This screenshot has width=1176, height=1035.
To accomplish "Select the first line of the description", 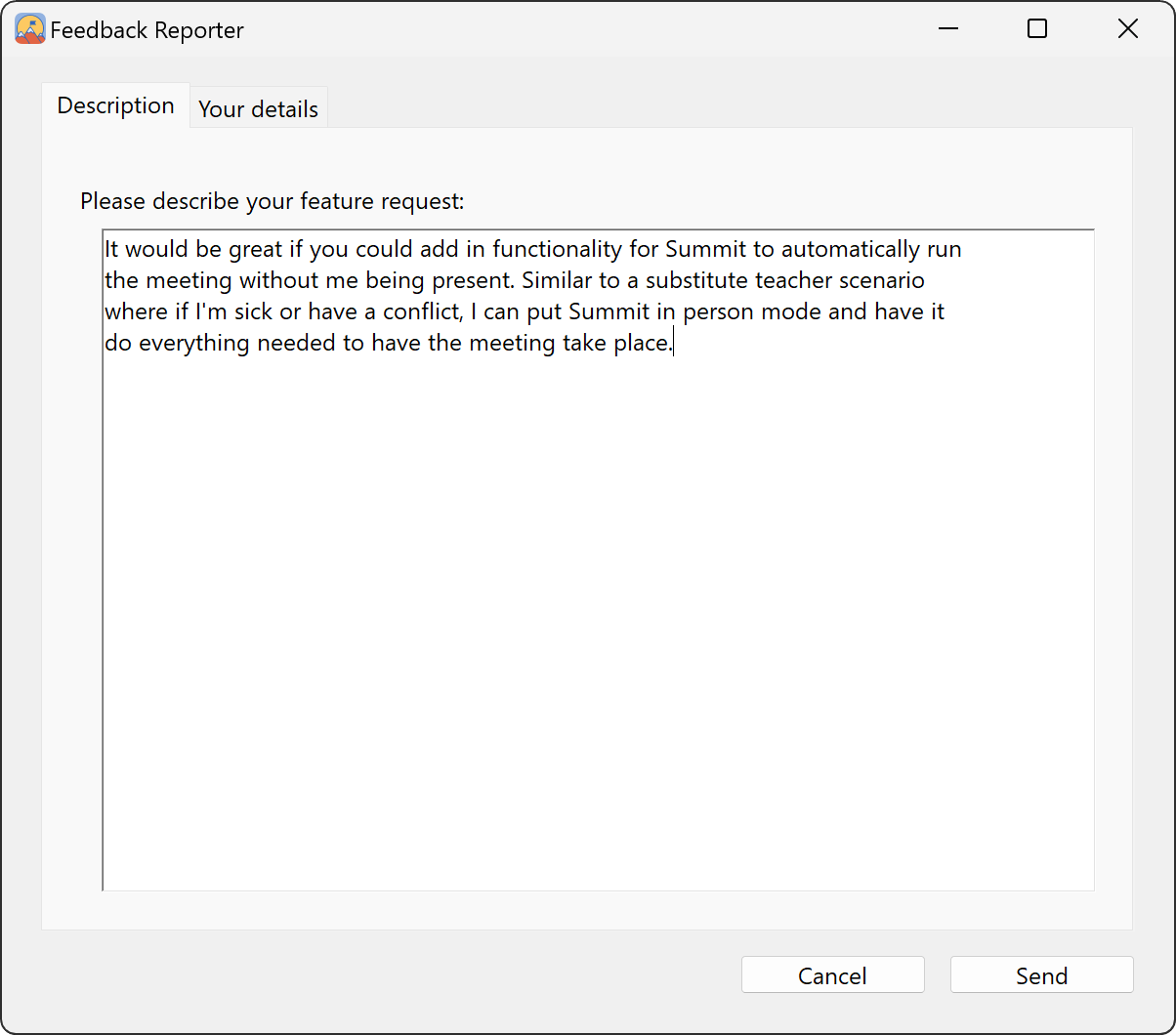I will (x=532, y=249).
